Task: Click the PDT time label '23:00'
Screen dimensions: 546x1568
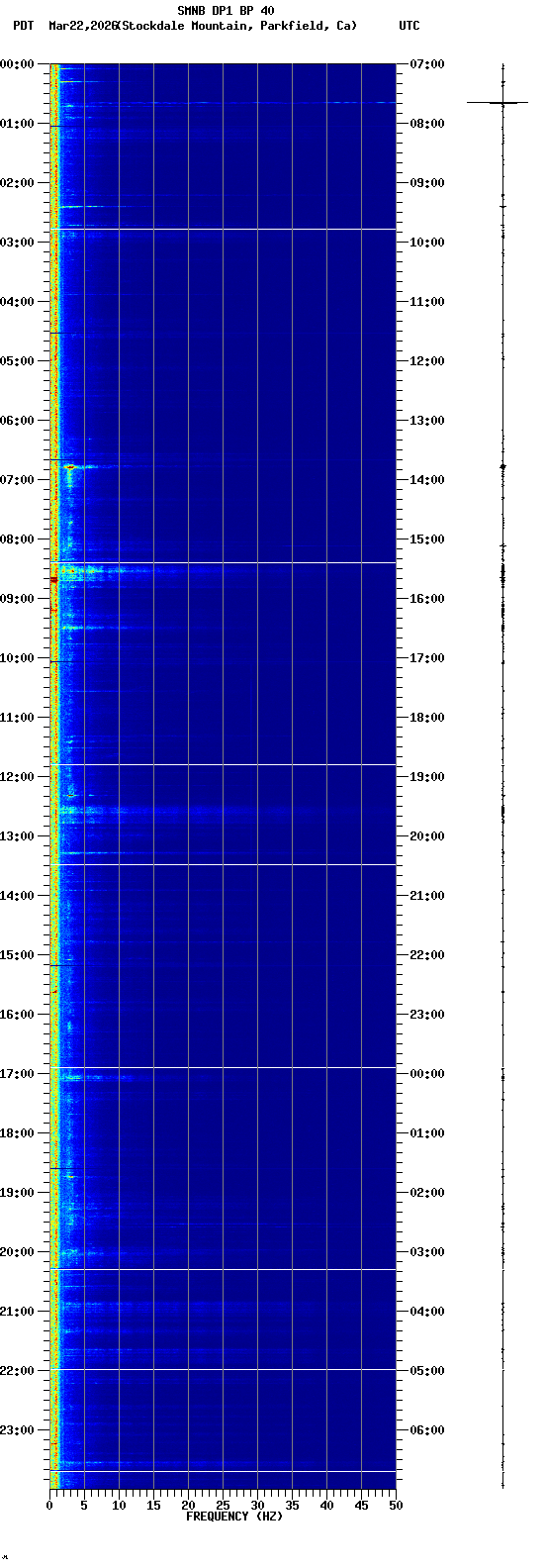Action: (17, 1430)
